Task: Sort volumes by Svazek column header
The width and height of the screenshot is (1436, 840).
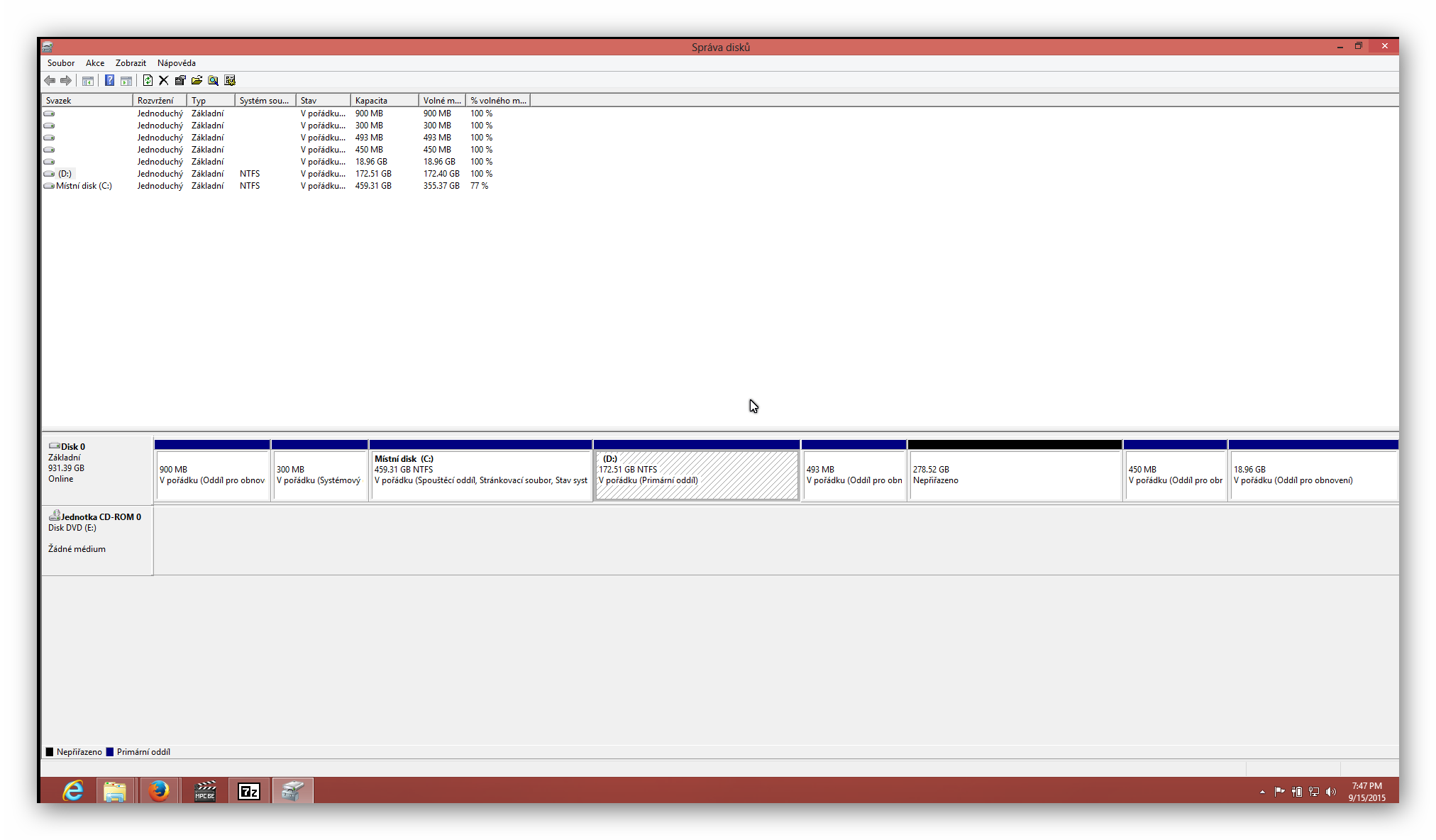Action: point(87,101)
